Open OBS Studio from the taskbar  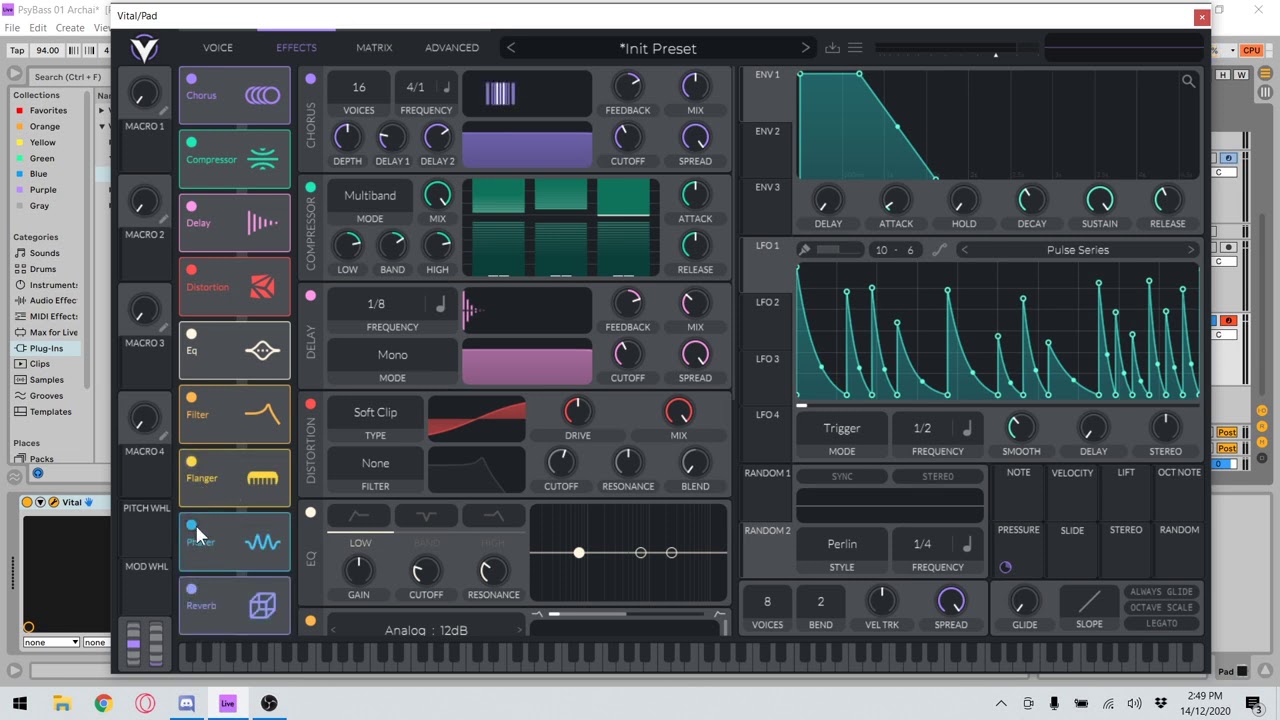click(269, 703)
